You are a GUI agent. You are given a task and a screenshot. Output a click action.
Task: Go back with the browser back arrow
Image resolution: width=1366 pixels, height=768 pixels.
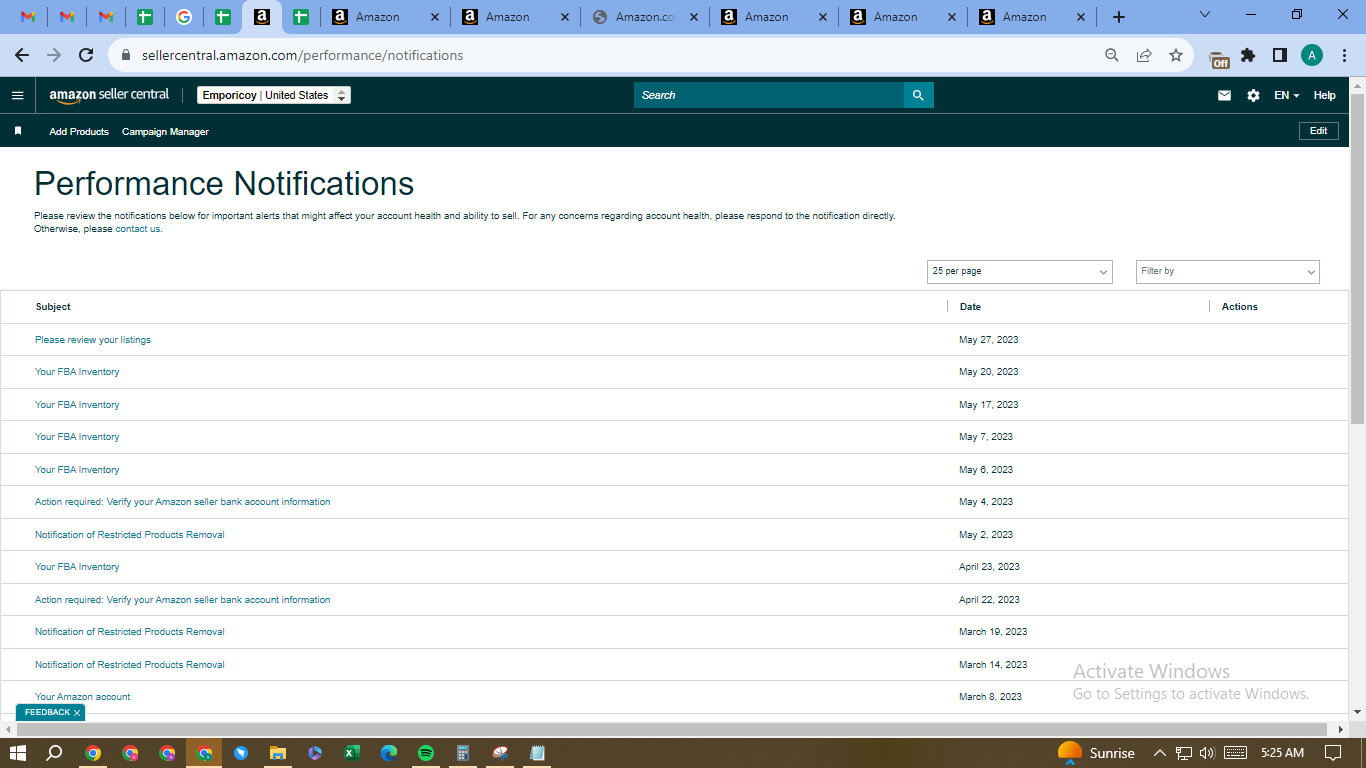(x=22, y=56)
